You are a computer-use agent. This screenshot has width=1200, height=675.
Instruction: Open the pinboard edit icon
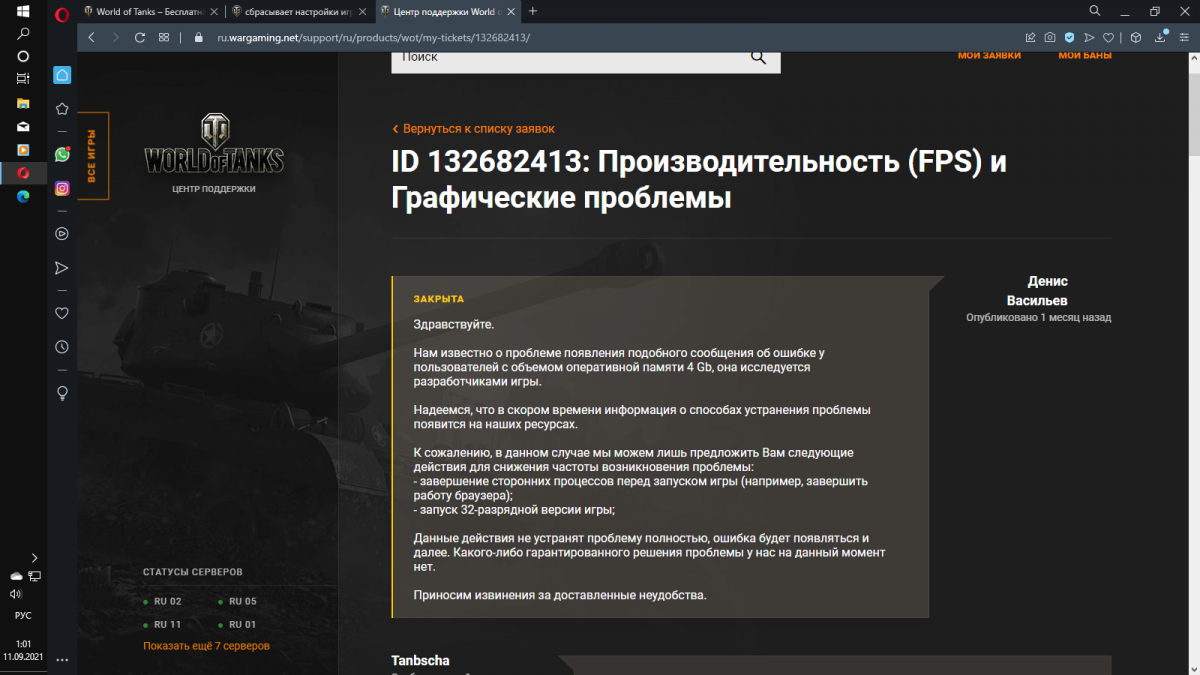[x=1030, y=37]
